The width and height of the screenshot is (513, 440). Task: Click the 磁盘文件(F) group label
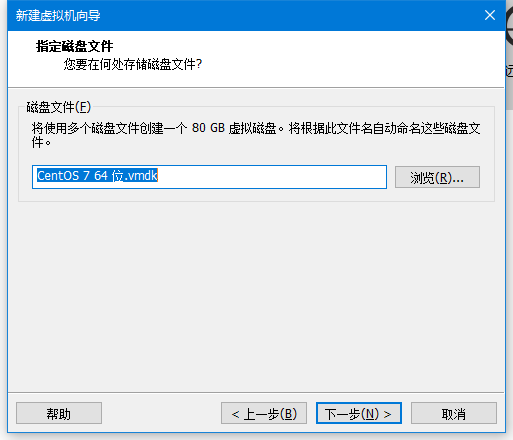coord(59,107)
